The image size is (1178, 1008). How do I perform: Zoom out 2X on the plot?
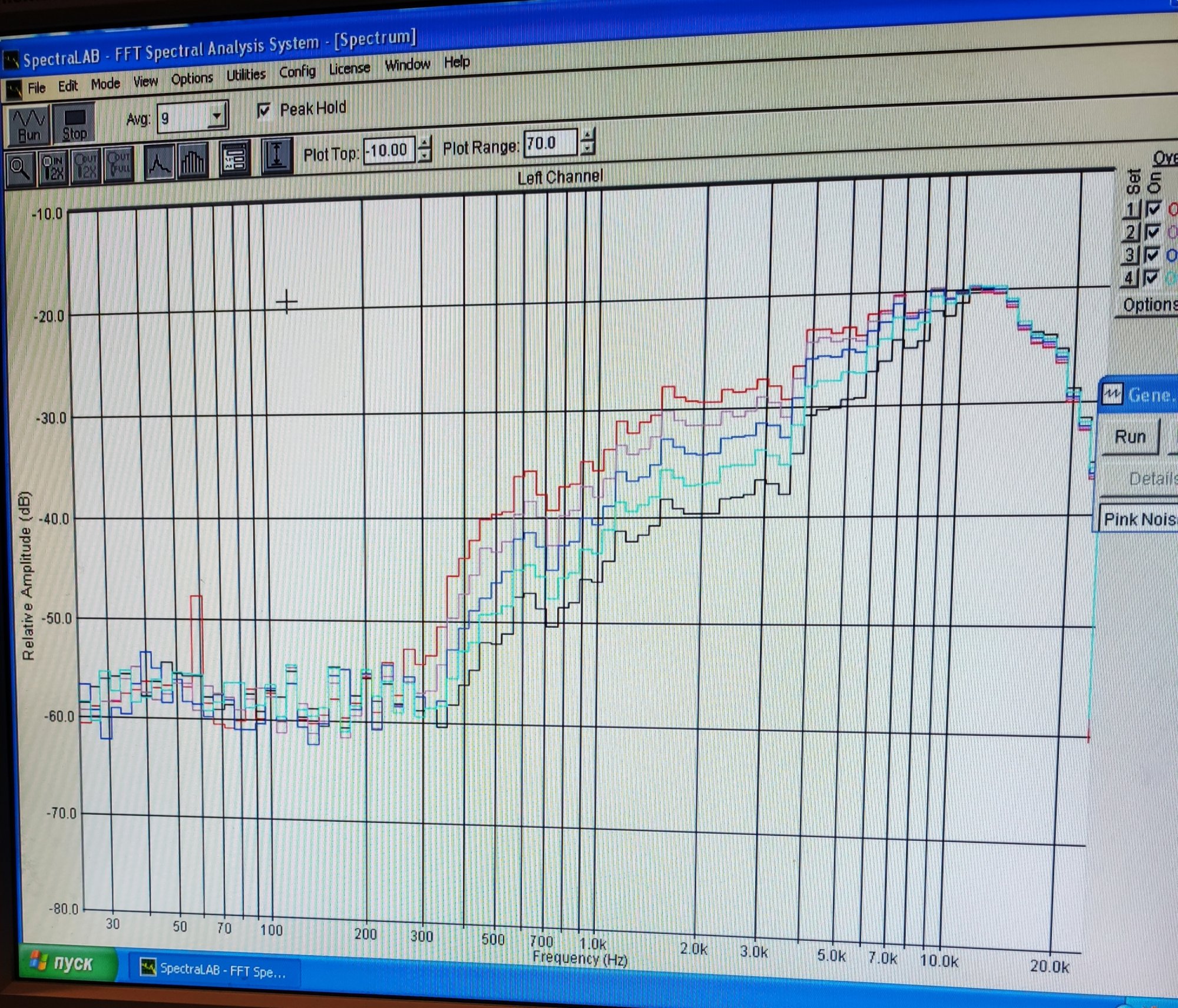coord(85,165)
